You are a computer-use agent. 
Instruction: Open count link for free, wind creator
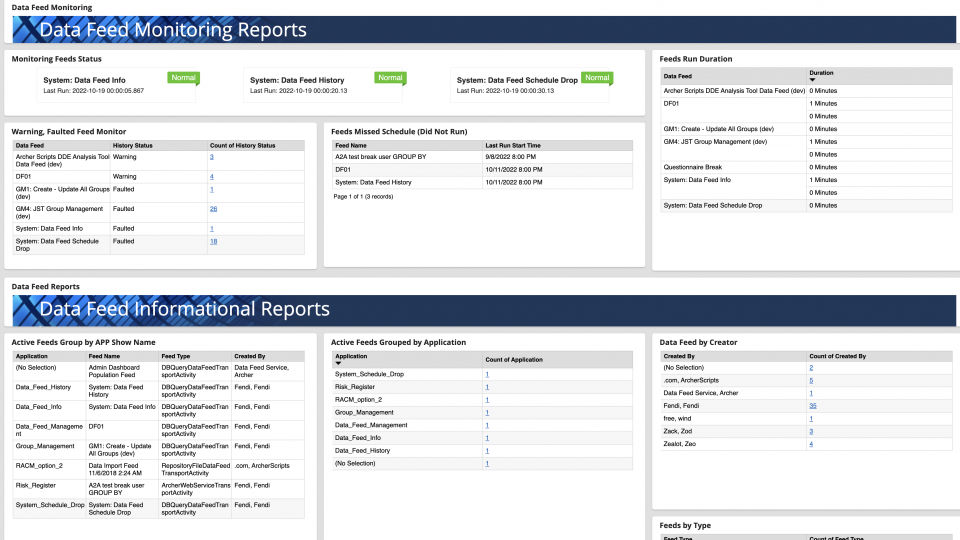click(811, 419)
